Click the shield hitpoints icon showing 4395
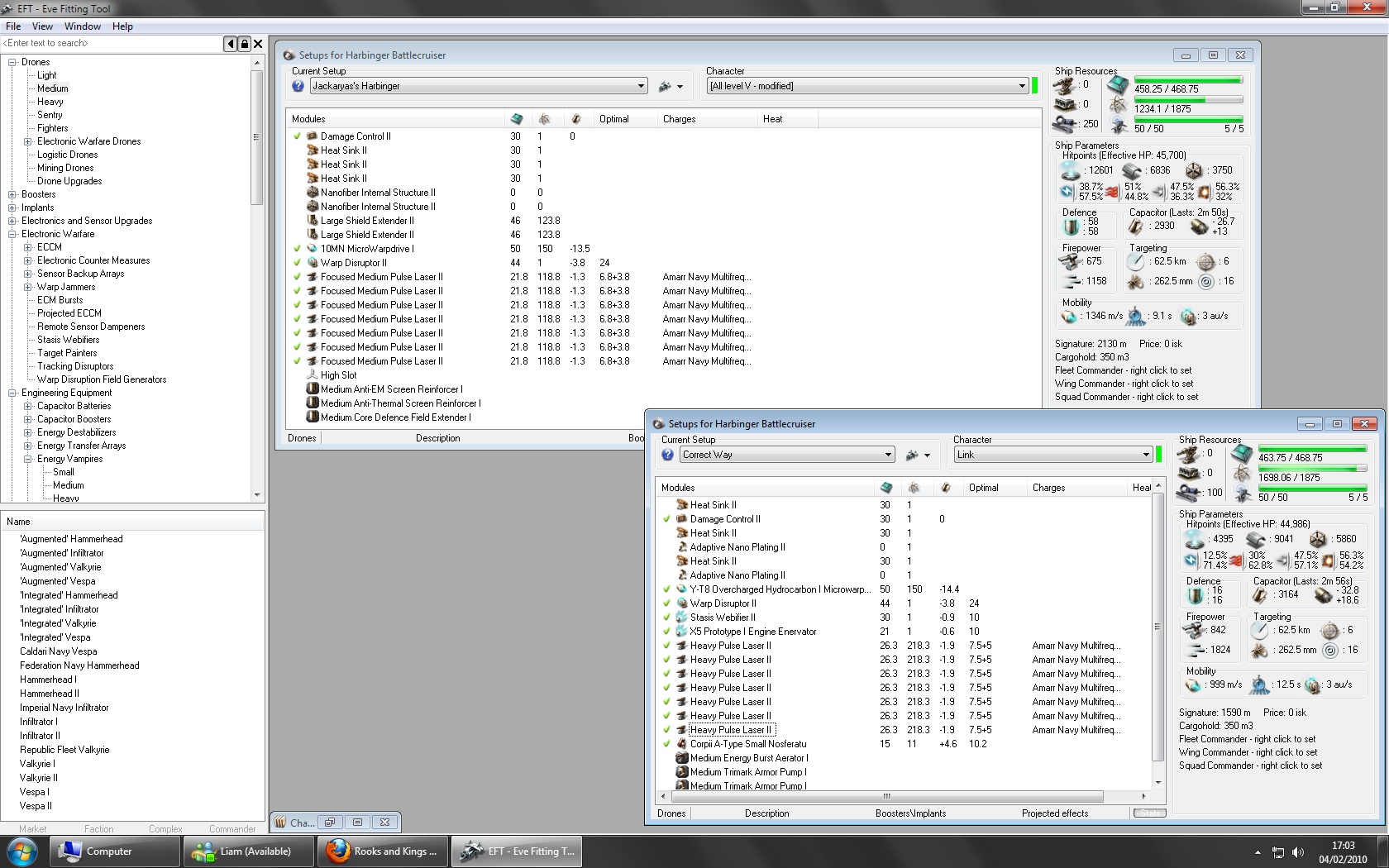 pos(1195,539)
